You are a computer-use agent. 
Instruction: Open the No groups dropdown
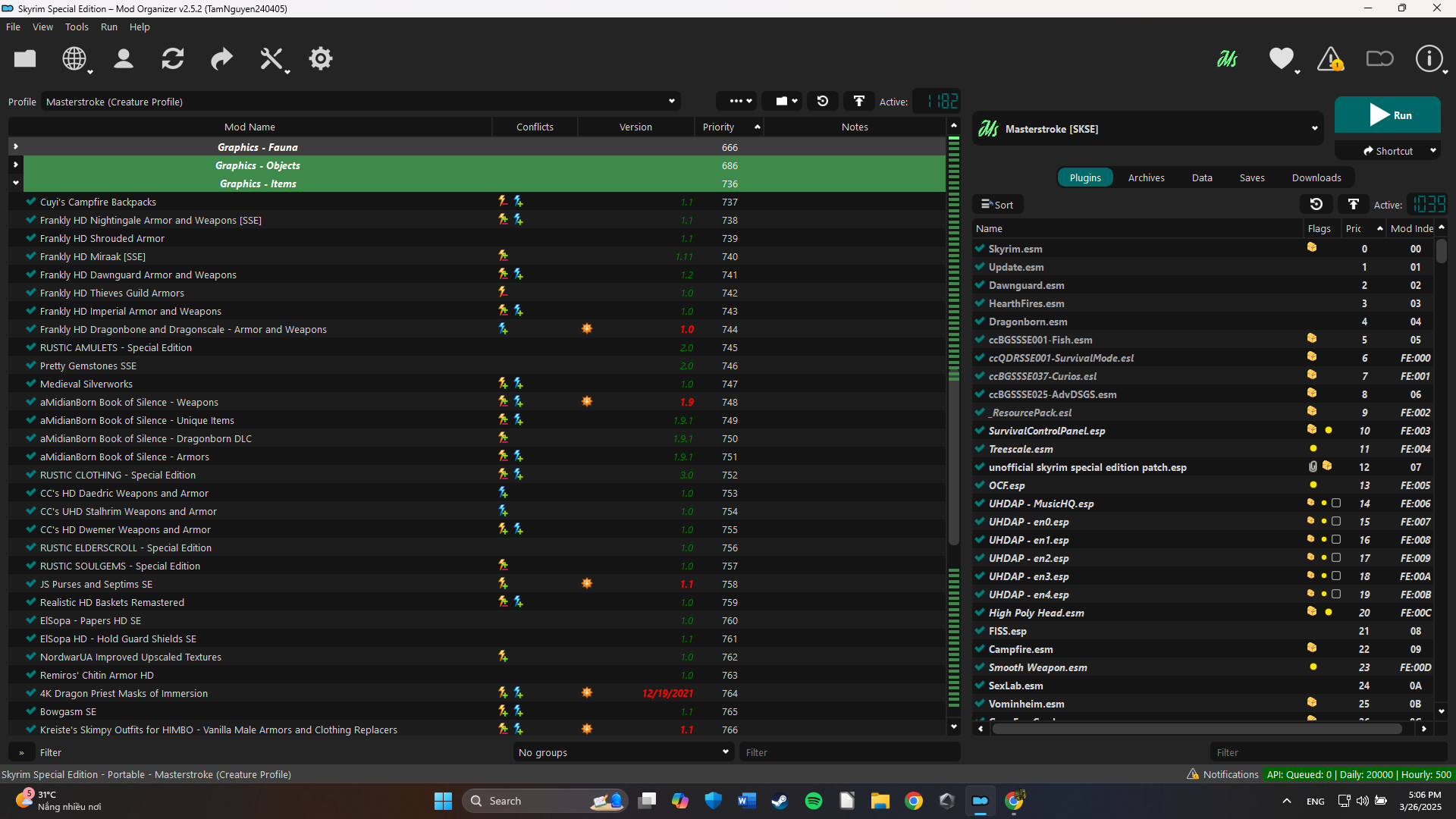point(623,752)
